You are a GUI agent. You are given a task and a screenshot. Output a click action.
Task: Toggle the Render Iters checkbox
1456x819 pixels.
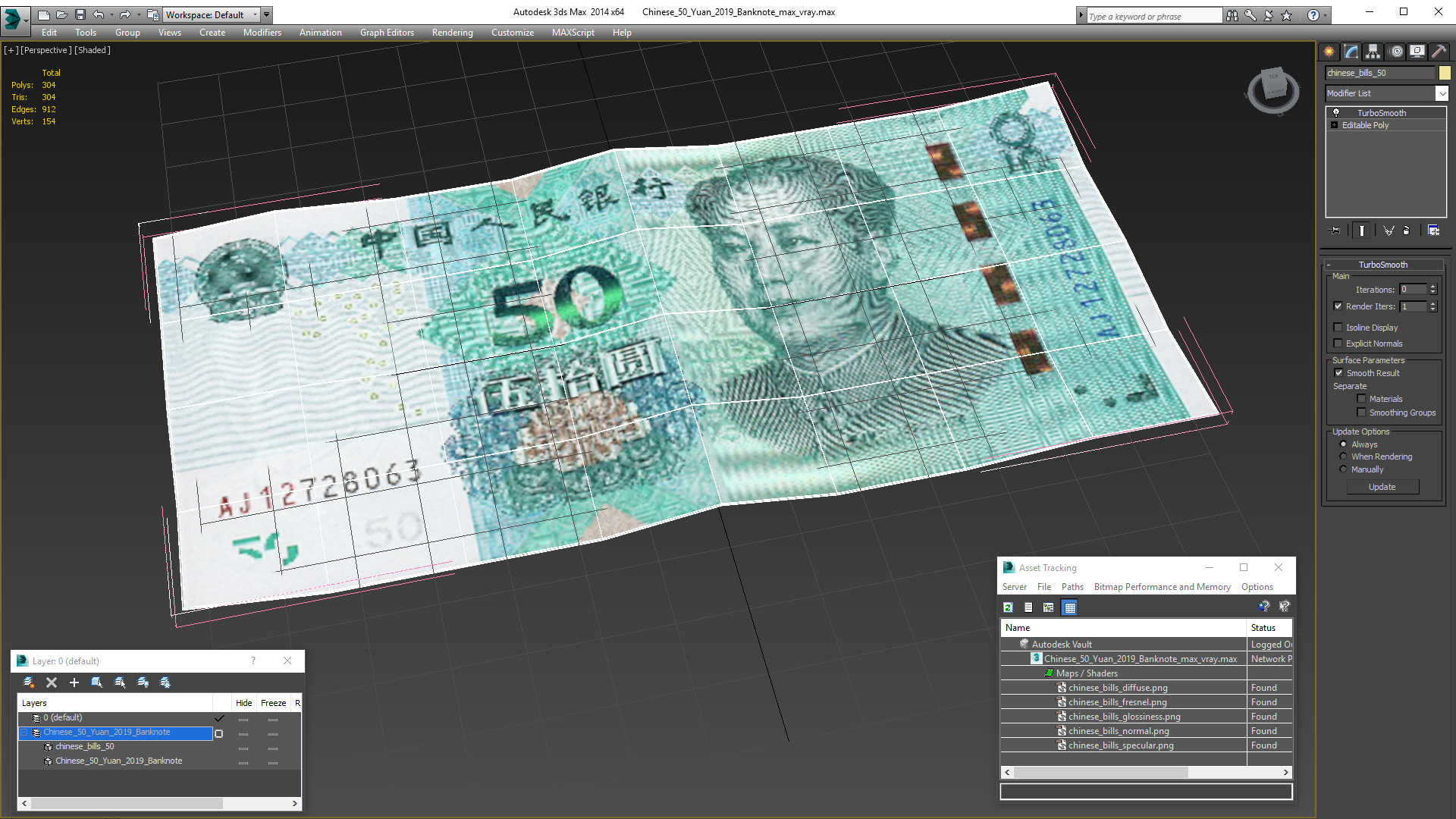pos(1338,306)
